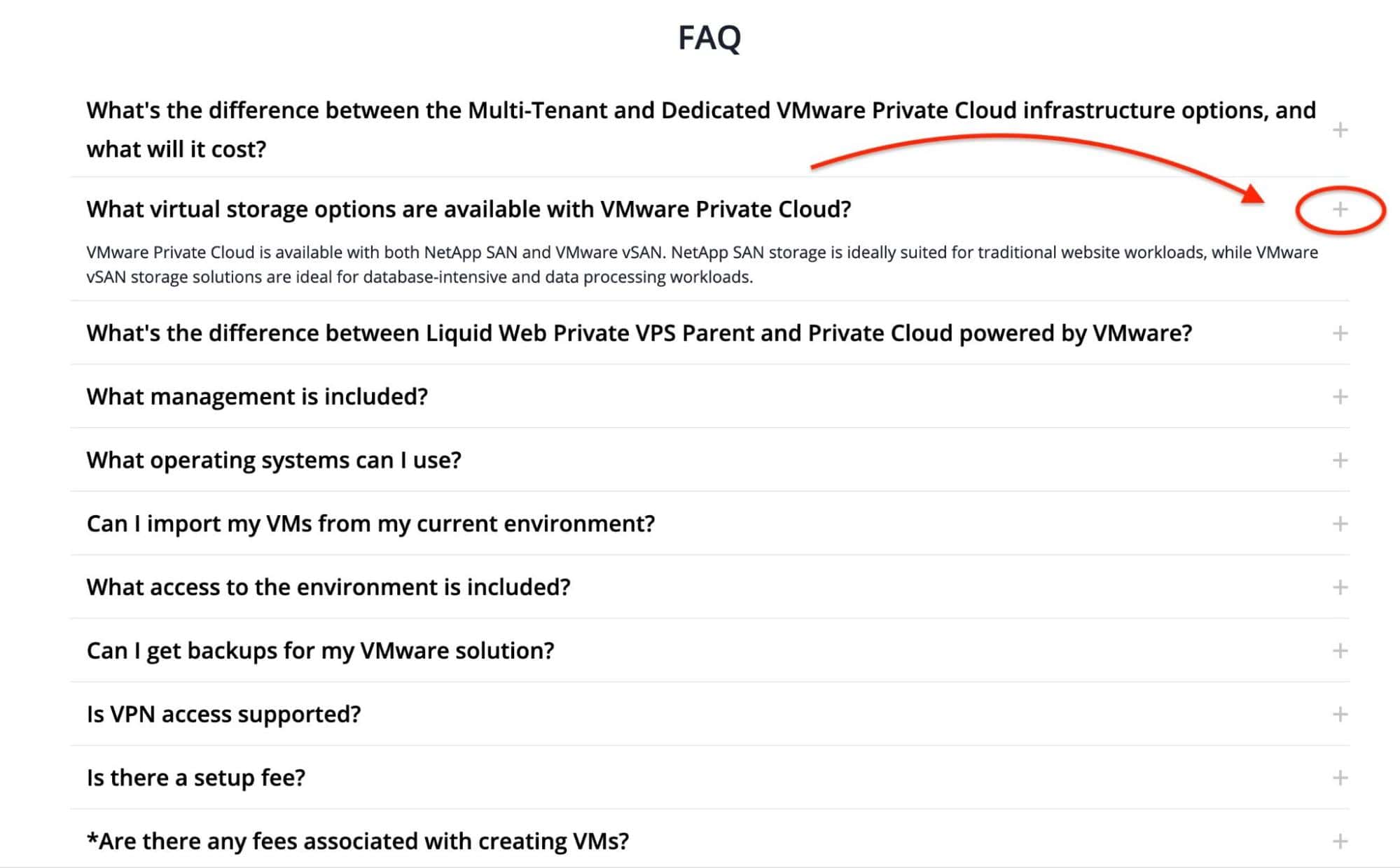Expand the VM import question
The width and height of the screenshot is (1400, 868).
[x=1340, y=523]
